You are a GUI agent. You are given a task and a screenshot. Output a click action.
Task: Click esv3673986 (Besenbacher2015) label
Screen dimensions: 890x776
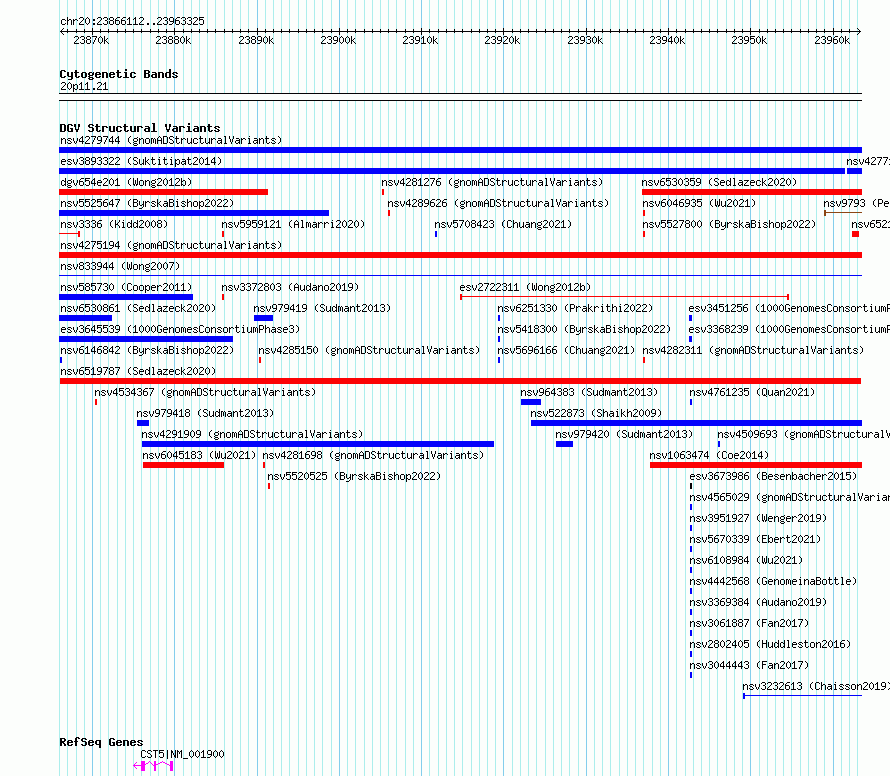pos(773,476)
